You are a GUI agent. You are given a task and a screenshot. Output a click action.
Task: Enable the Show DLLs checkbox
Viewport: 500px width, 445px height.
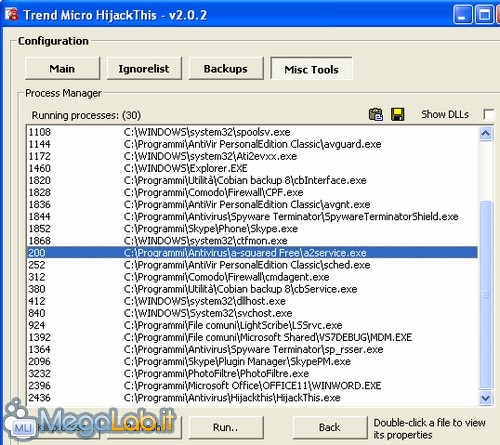(x=488, y=114)
